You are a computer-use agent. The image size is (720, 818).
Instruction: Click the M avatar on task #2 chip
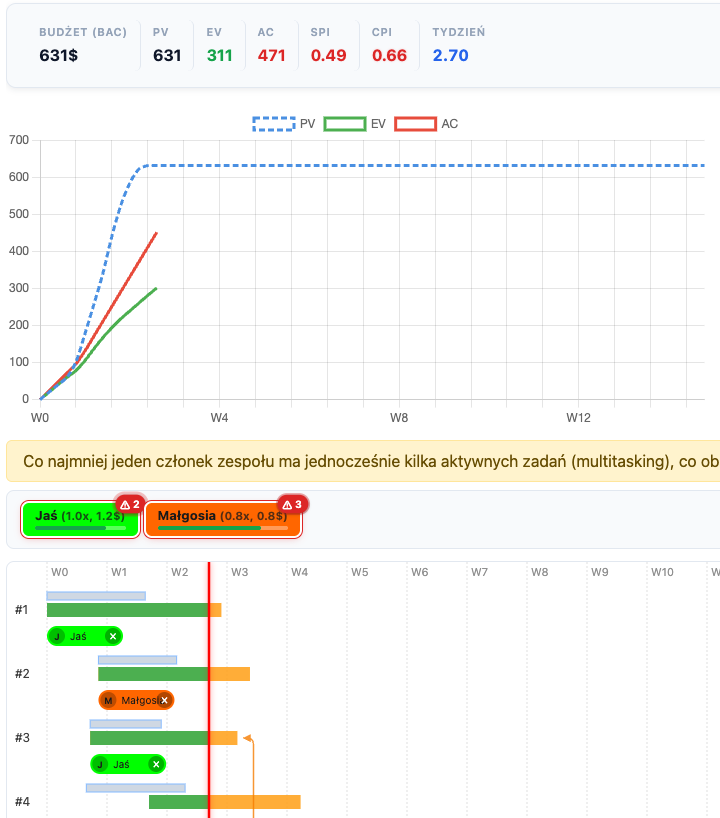(108, 701)
